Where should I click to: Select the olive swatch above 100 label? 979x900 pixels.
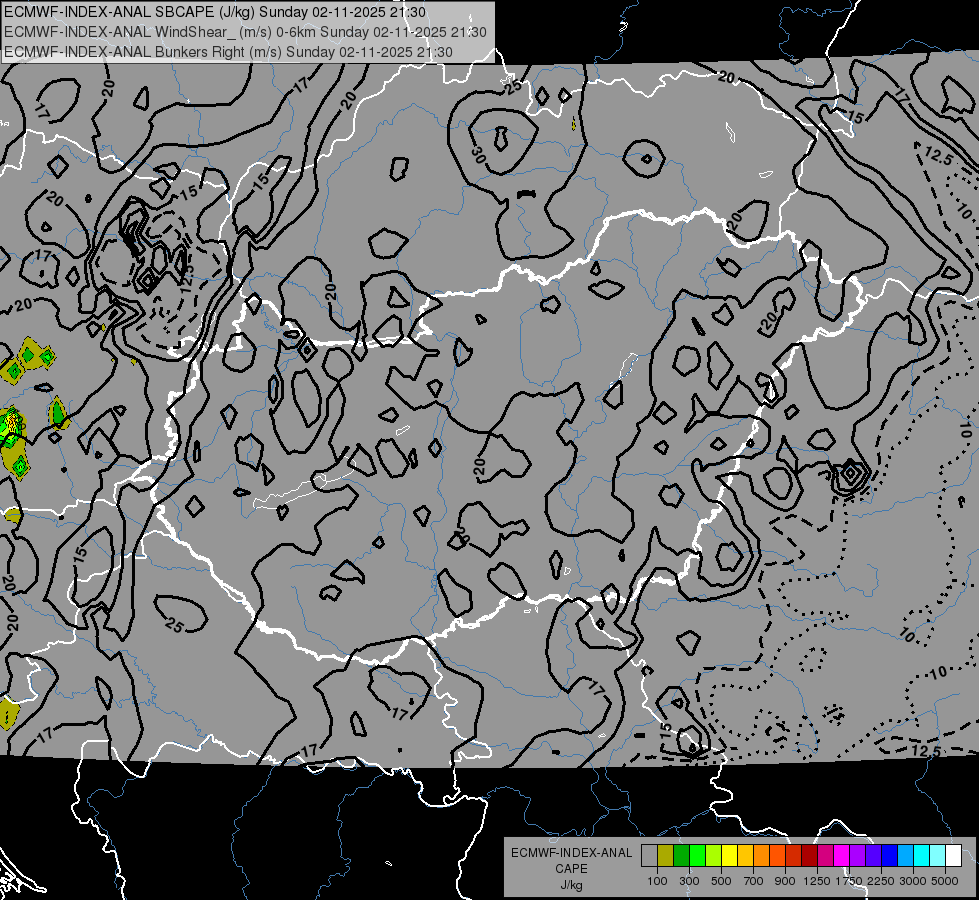pyautogui.click(x=665, y=856)
